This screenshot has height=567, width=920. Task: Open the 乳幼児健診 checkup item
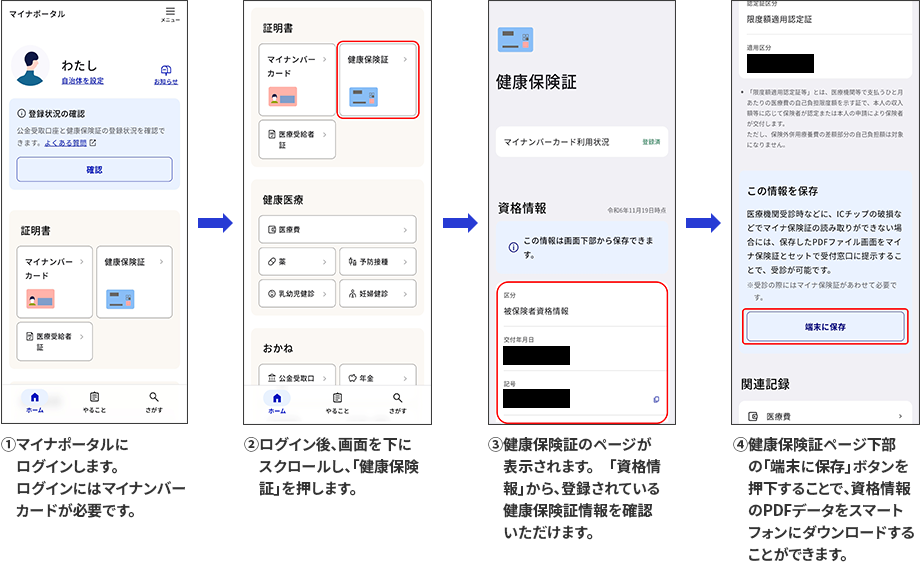[295, 293]
